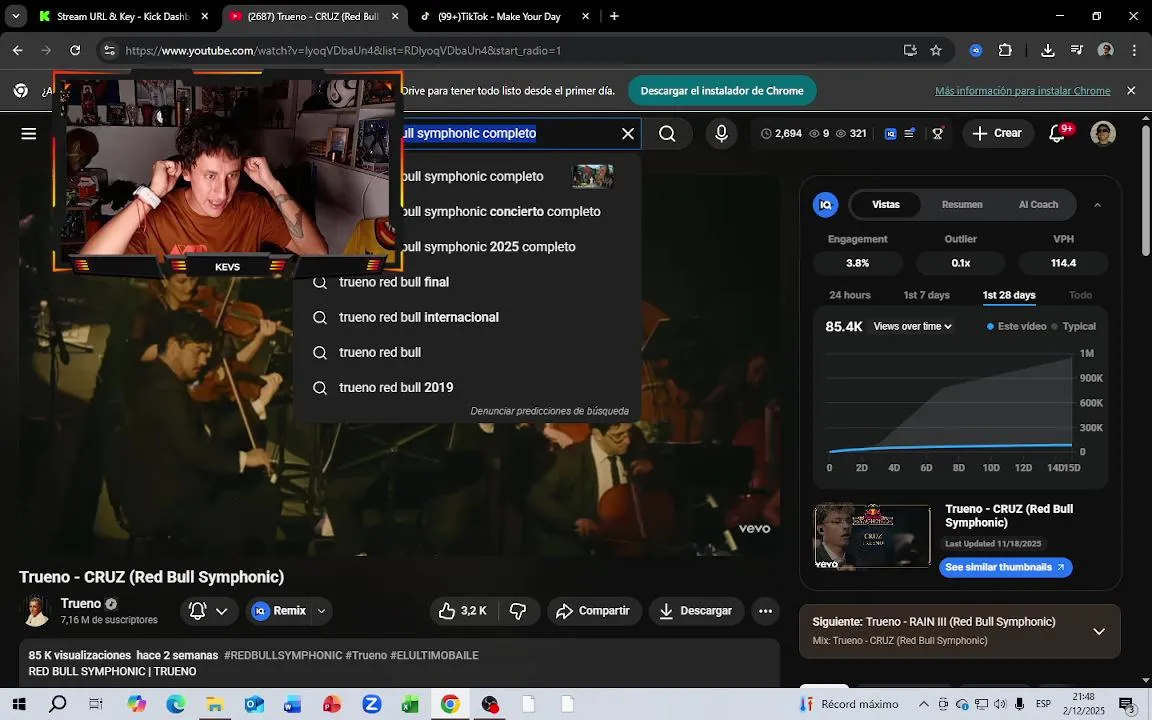Open Zoom from the taskbar
Screen dimensions: 1152x720
pos(372,705)
